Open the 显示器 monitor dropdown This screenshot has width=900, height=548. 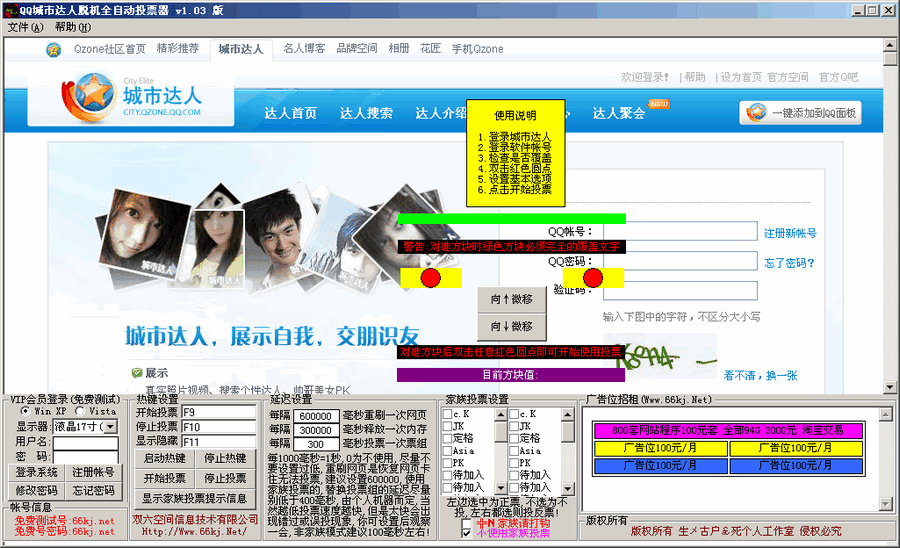pos(110,426)
